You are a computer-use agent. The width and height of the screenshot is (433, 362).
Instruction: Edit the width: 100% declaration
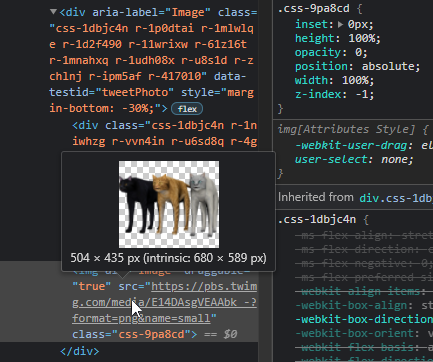tap(334, 80)
